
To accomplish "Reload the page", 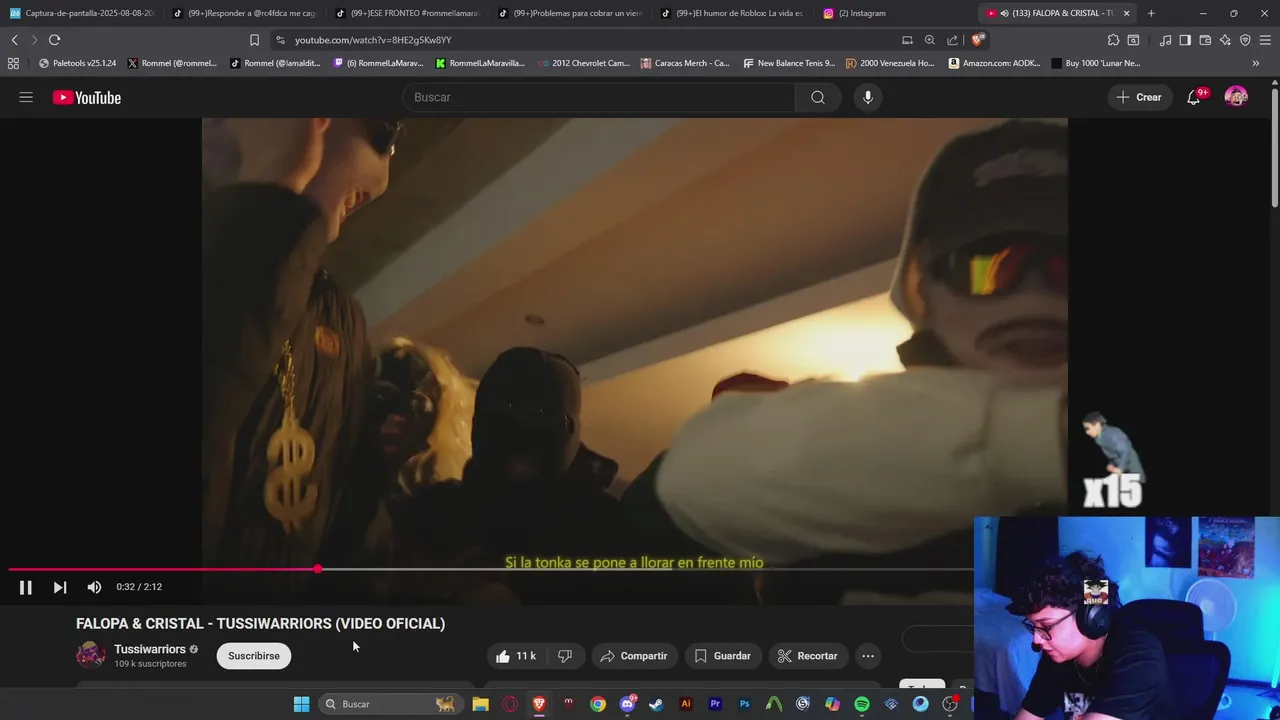I will click(x=54, y=40).
